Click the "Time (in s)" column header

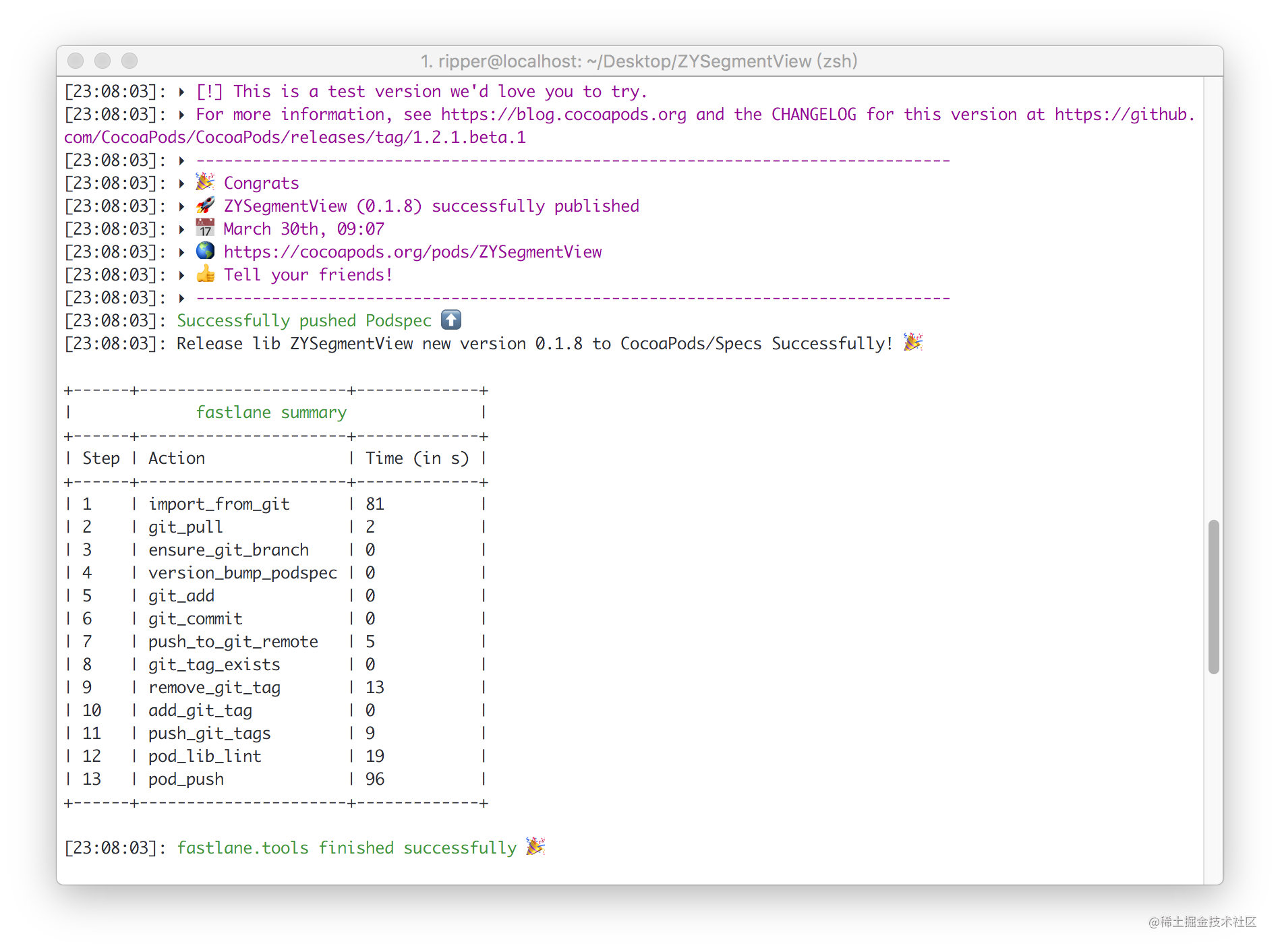(x=417, y=458)
